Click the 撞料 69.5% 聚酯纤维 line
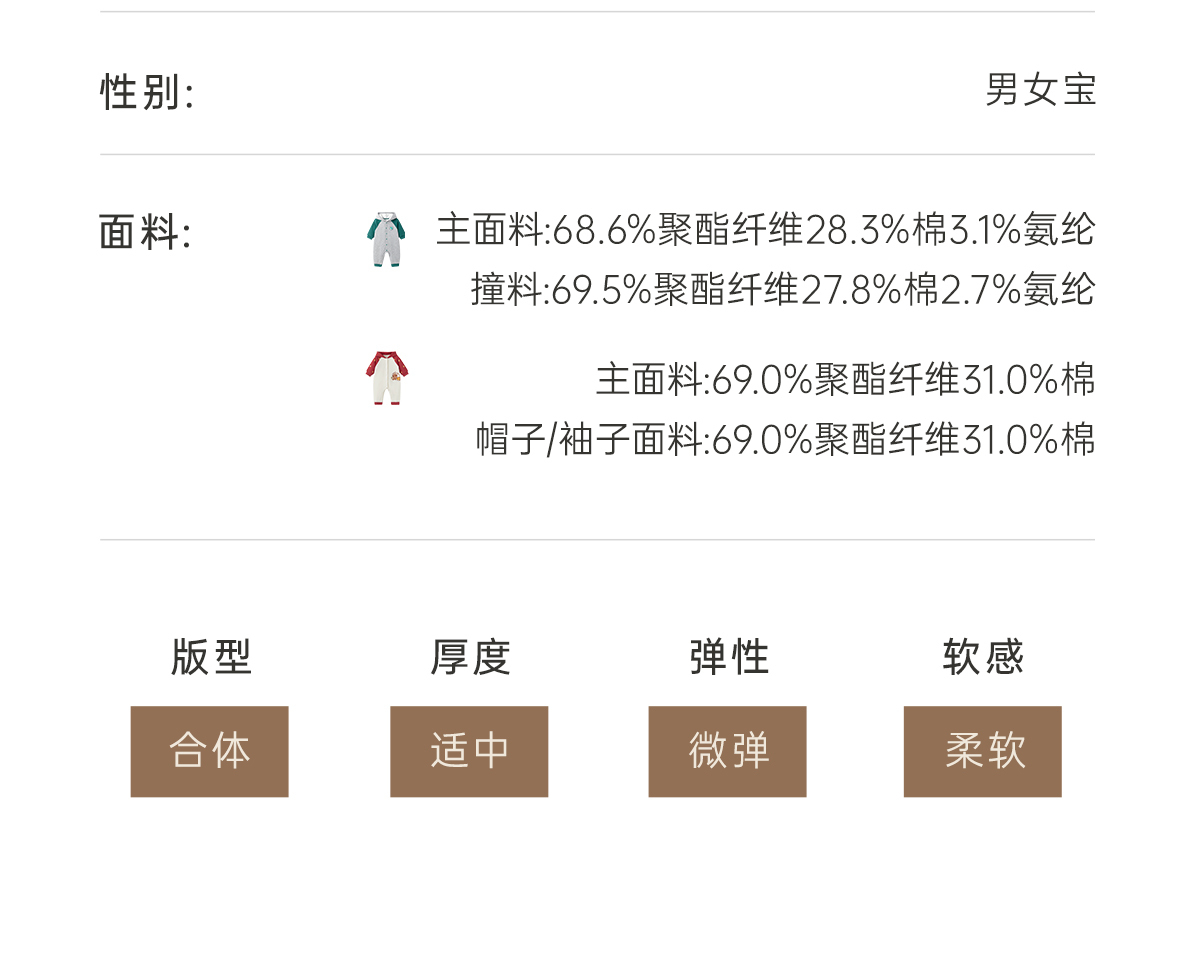The width and height of the screenshot is (1200, 960). tap(783, 290)
